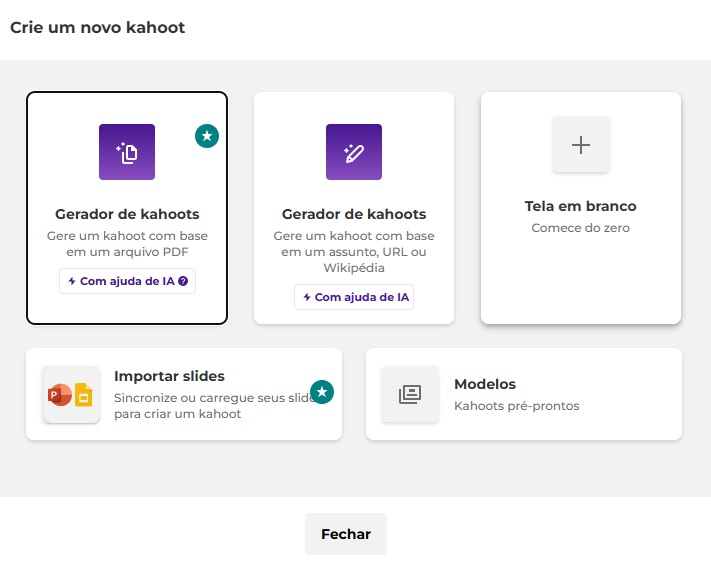
Task: Click description mentioning assunto, URL ou Wikipédia
Action: pyautogui.click(x=354, y=252)
